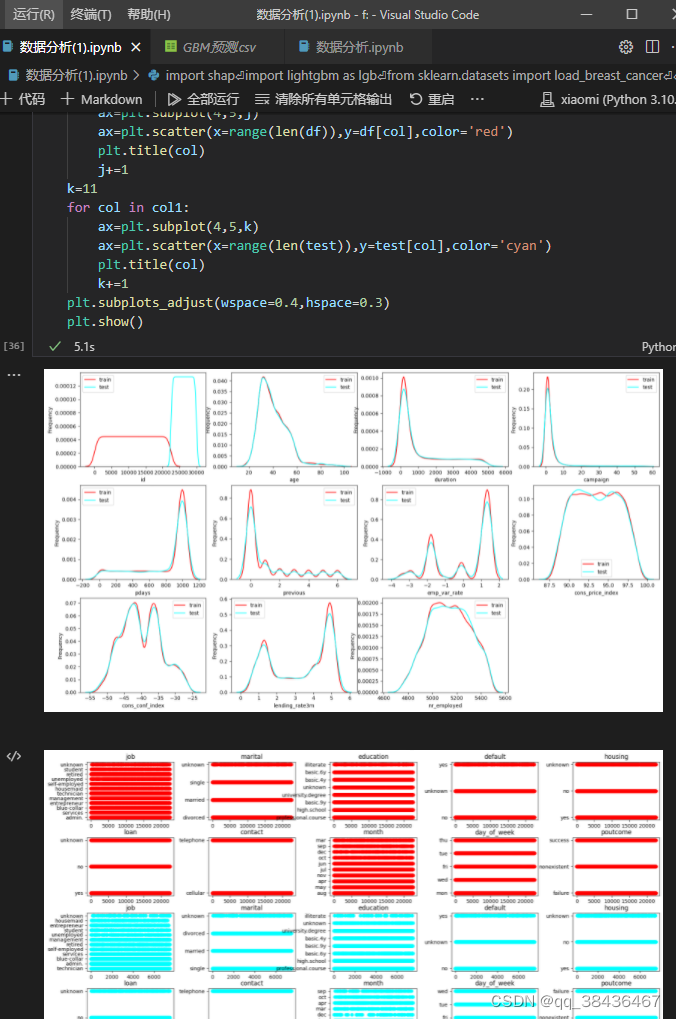Click the cell success checkmark icon
676x1019 pixels.
click(55, 346)
